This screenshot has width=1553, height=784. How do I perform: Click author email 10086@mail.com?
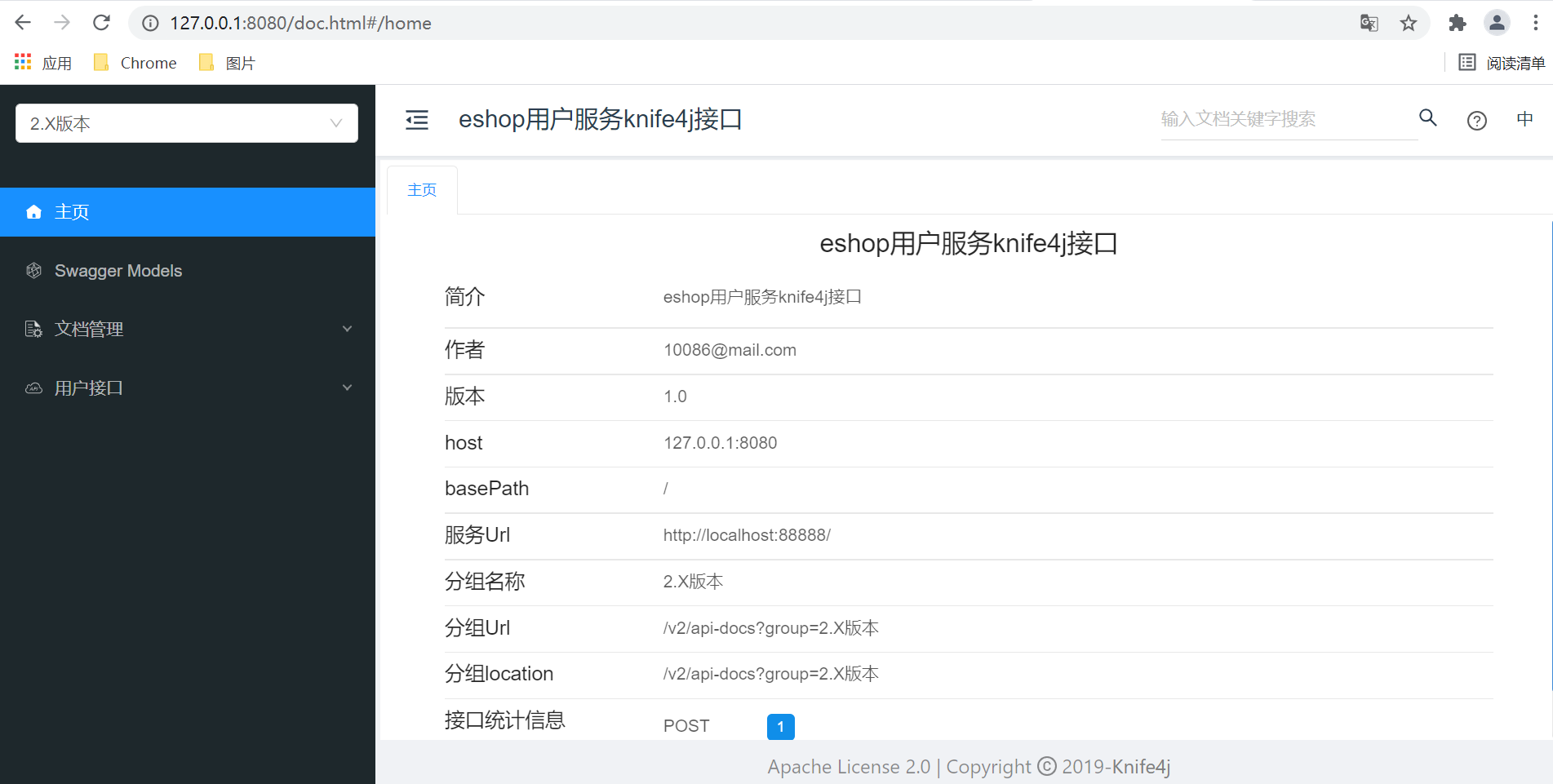(730, 350)
